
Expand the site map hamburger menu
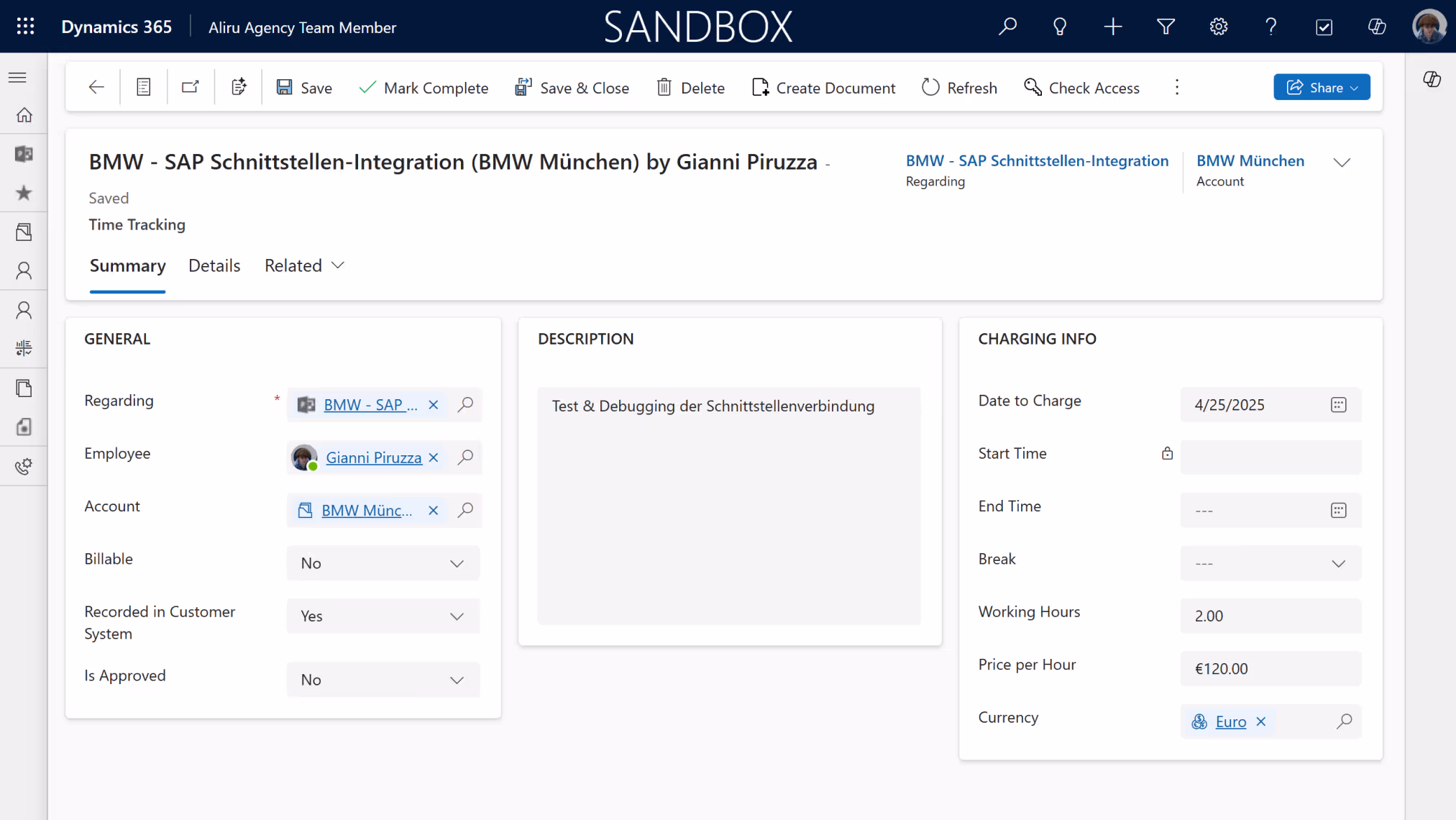click(x=18, y=78)
